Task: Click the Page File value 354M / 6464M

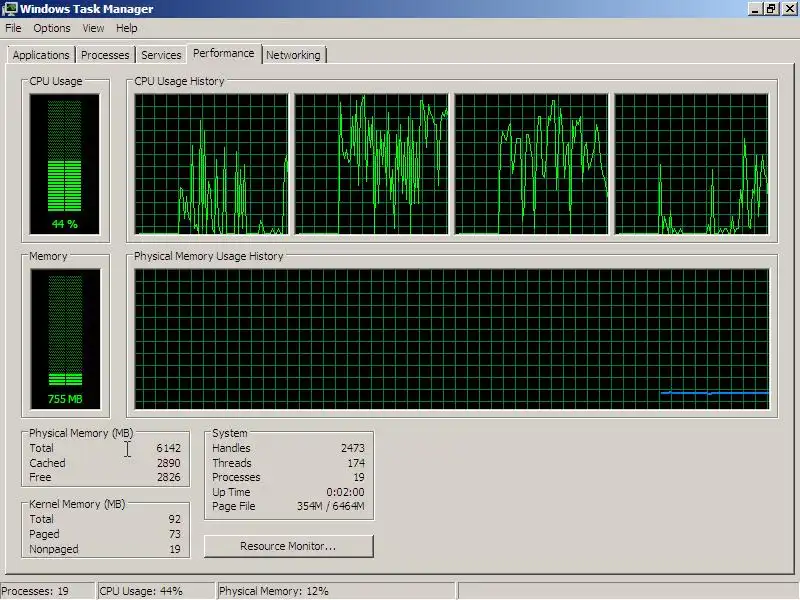Action: [x=331, y=506]
